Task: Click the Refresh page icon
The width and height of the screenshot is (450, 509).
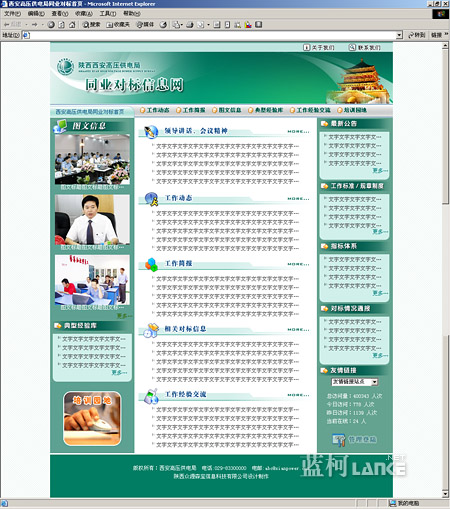Action: point(61,25)
